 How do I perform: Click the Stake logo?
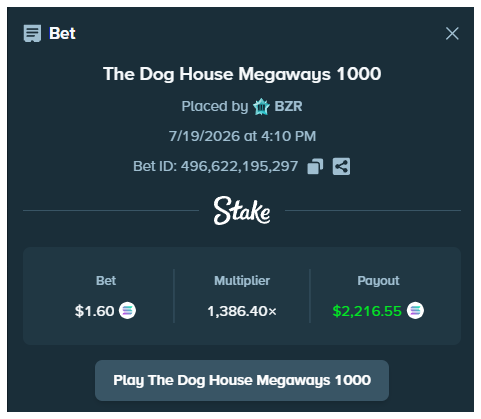click(242, 211)
